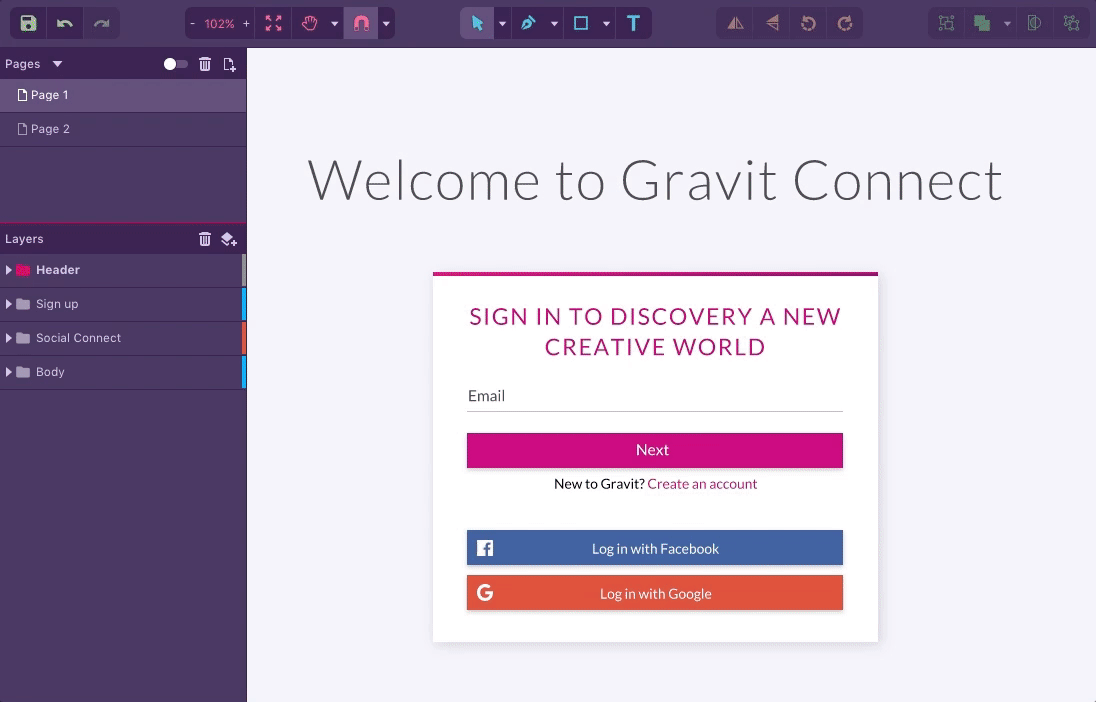The height and width of the screenshot is (702, 1096).
Task: Click the Convert to Path icon
Action: 1071,23
